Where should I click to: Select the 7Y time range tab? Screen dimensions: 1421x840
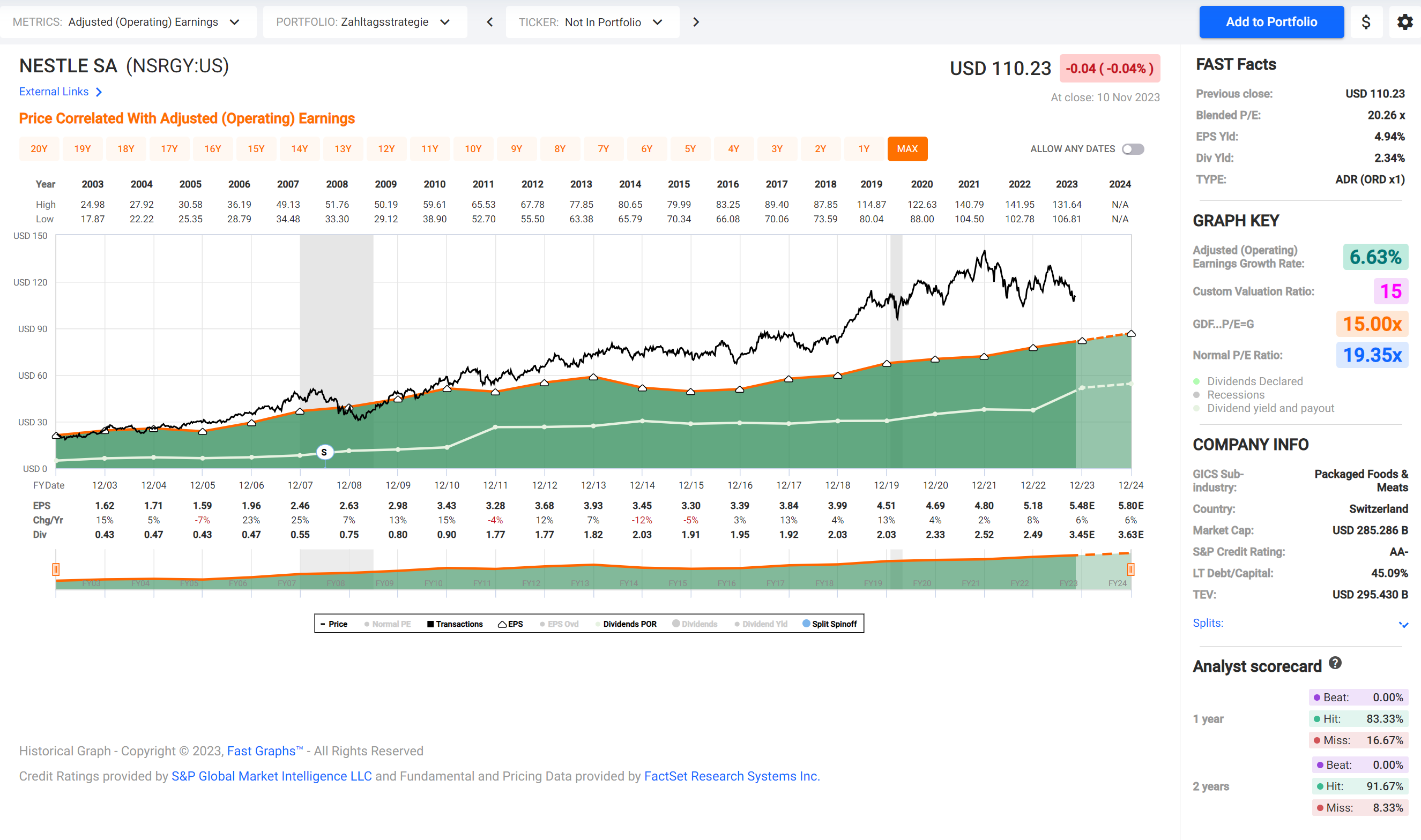point(603,149)
